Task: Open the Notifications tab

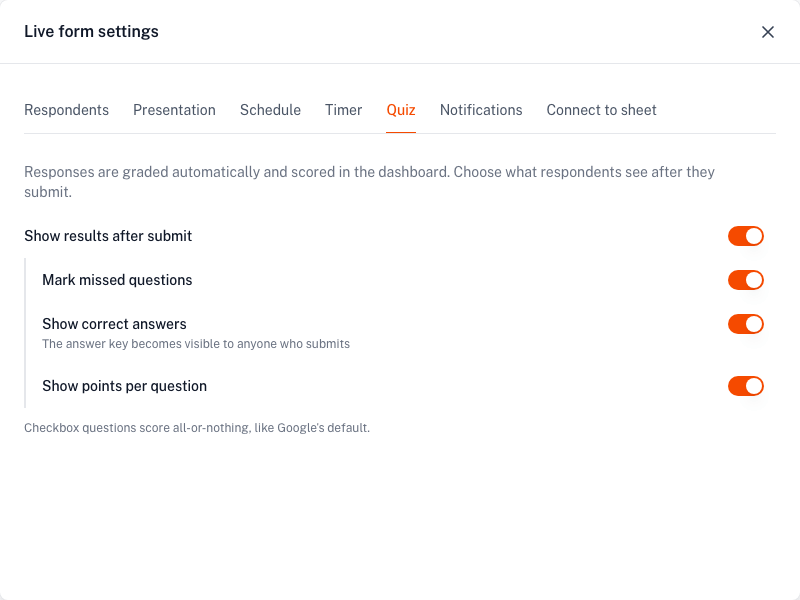Action: click(x=481, y=110)
